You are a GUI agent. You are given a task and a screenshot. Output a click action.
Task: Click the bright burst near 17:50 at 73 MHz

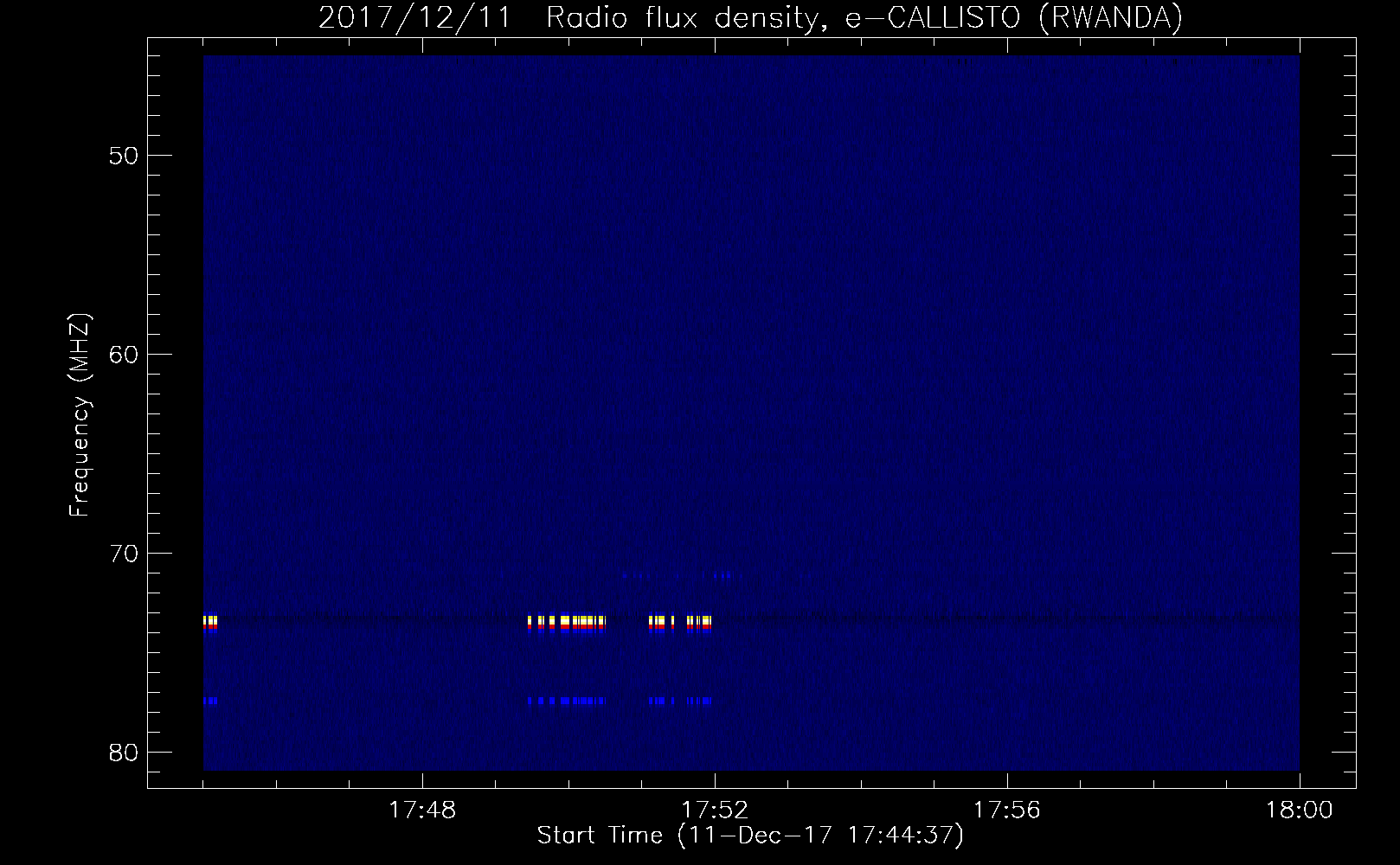coord(567,623)
